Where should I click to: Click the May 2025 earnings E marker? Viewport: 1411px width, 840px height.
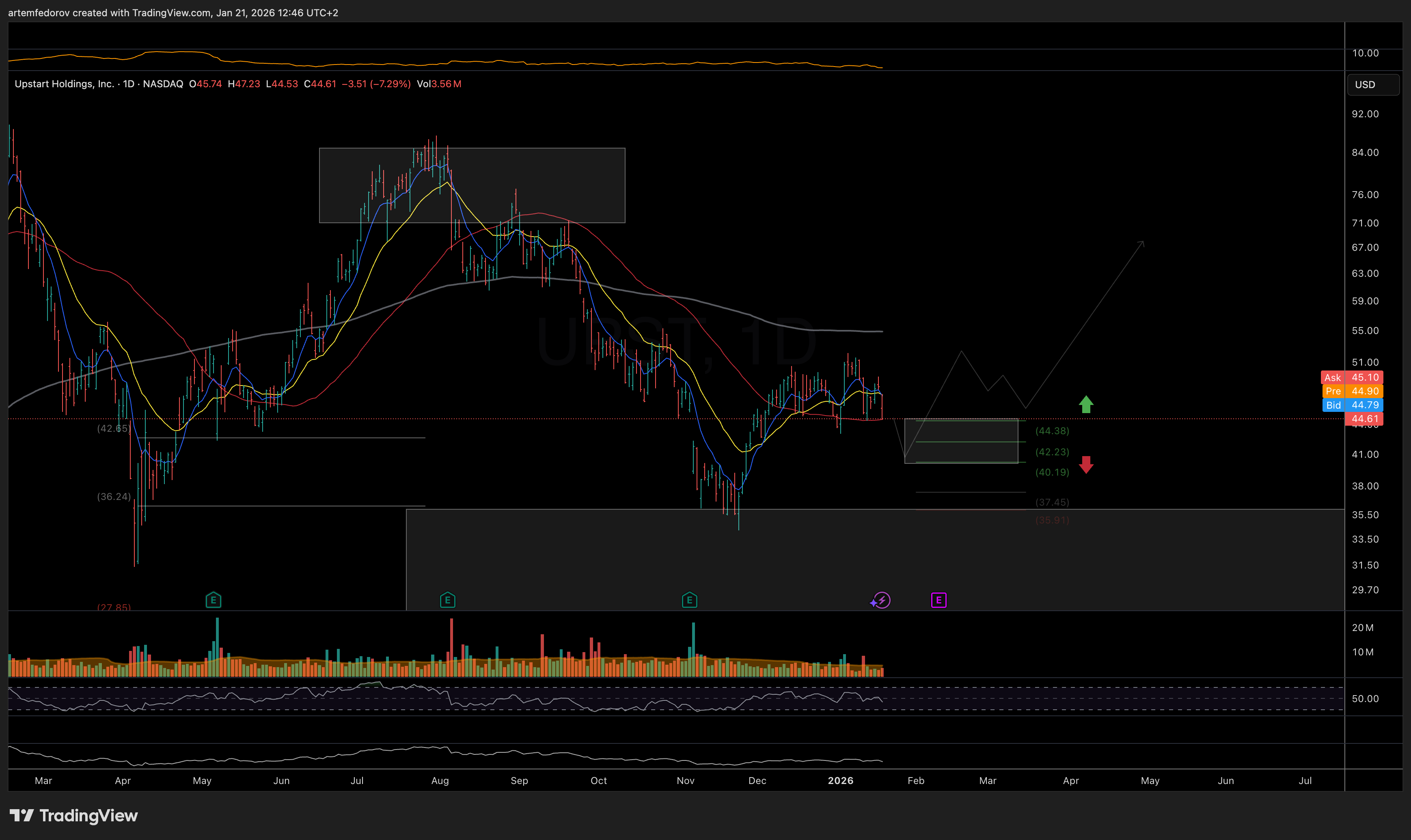tap(214, 600)
